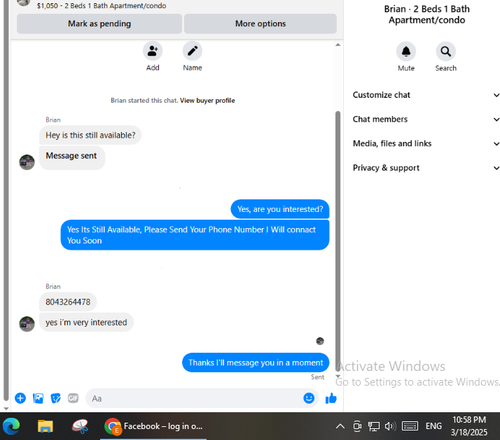Click the volume speaker icon
Image resolution: width=500 pixels, height=440 pixels.
[x=390, y=426]
